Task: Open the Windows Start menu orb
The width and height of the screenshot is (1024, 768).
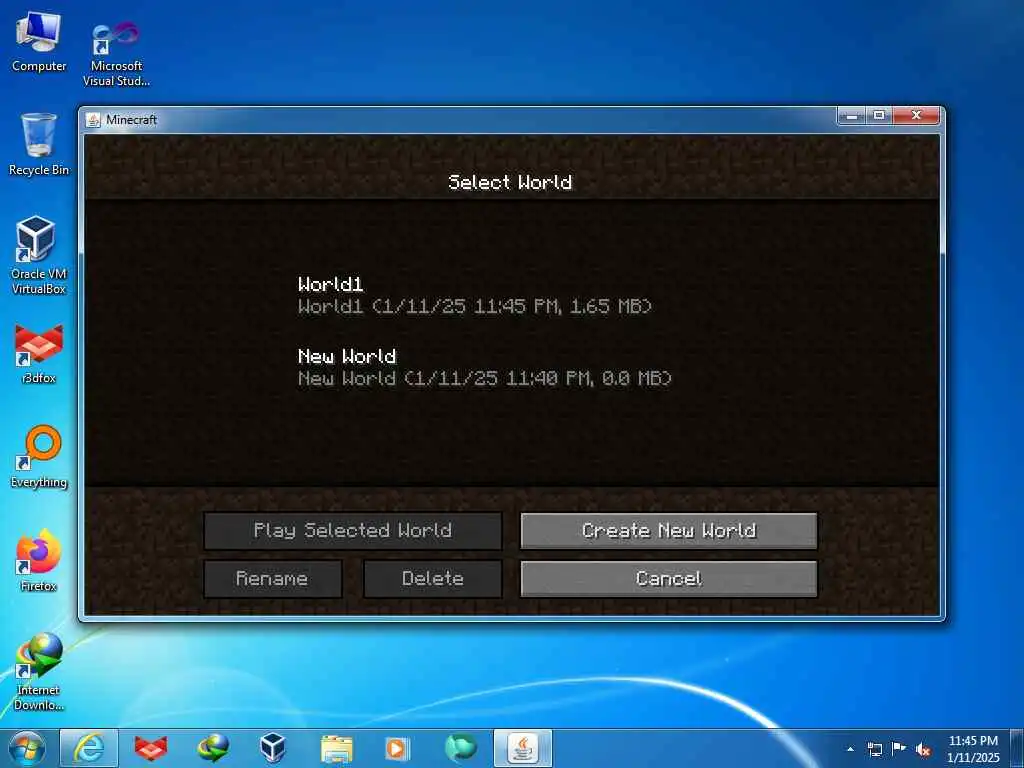Action: coord(27,748)
